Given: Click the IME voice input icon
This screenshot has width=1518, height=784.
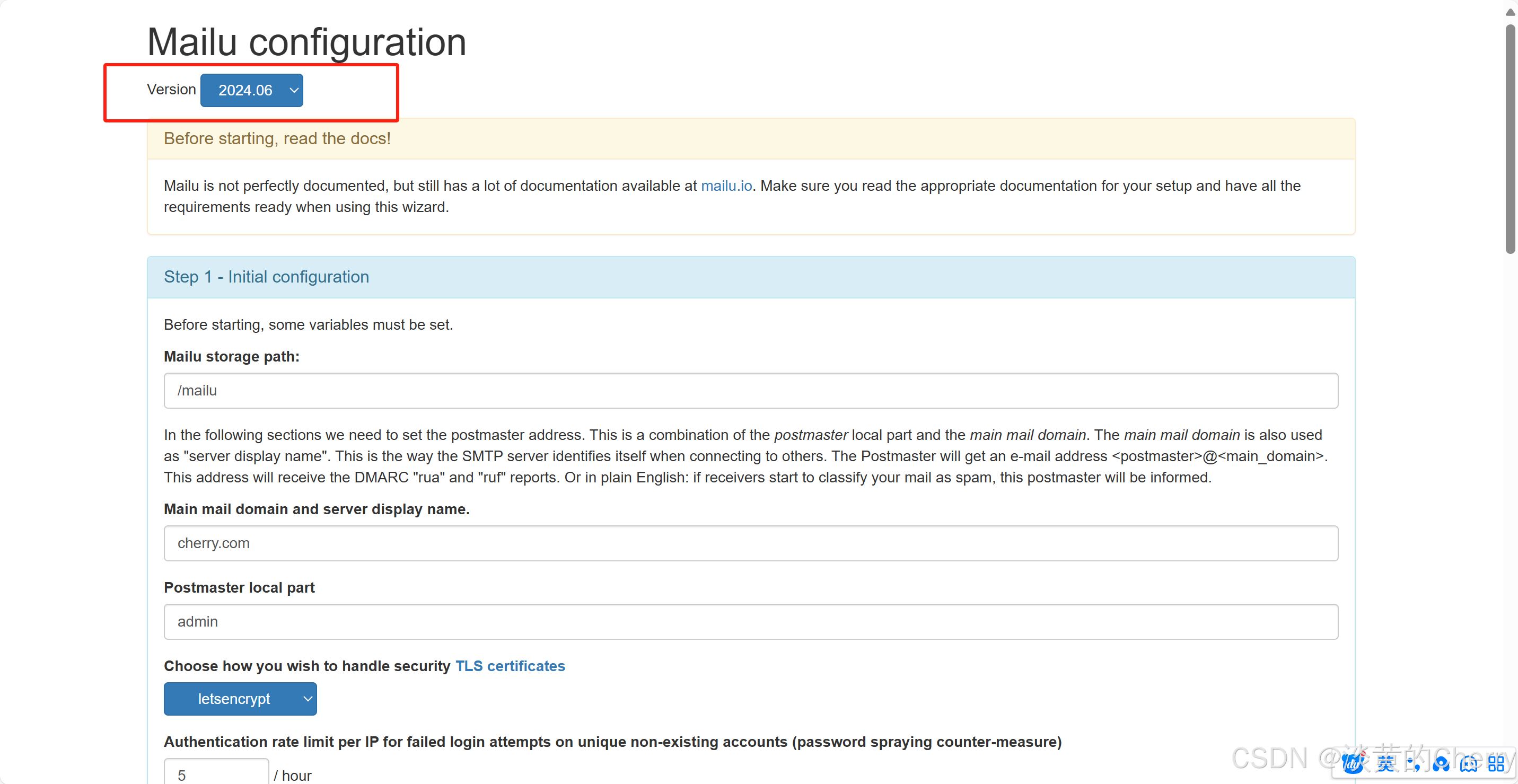Looking at the screenshot, I should click(1441, 763).
